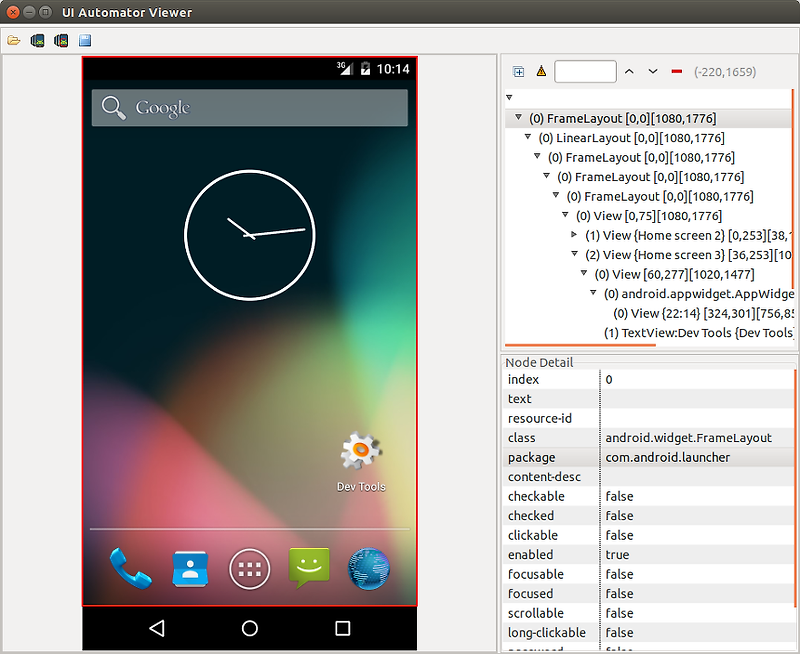
Task: Capture a device screenshot
Action: coord(37,40)
